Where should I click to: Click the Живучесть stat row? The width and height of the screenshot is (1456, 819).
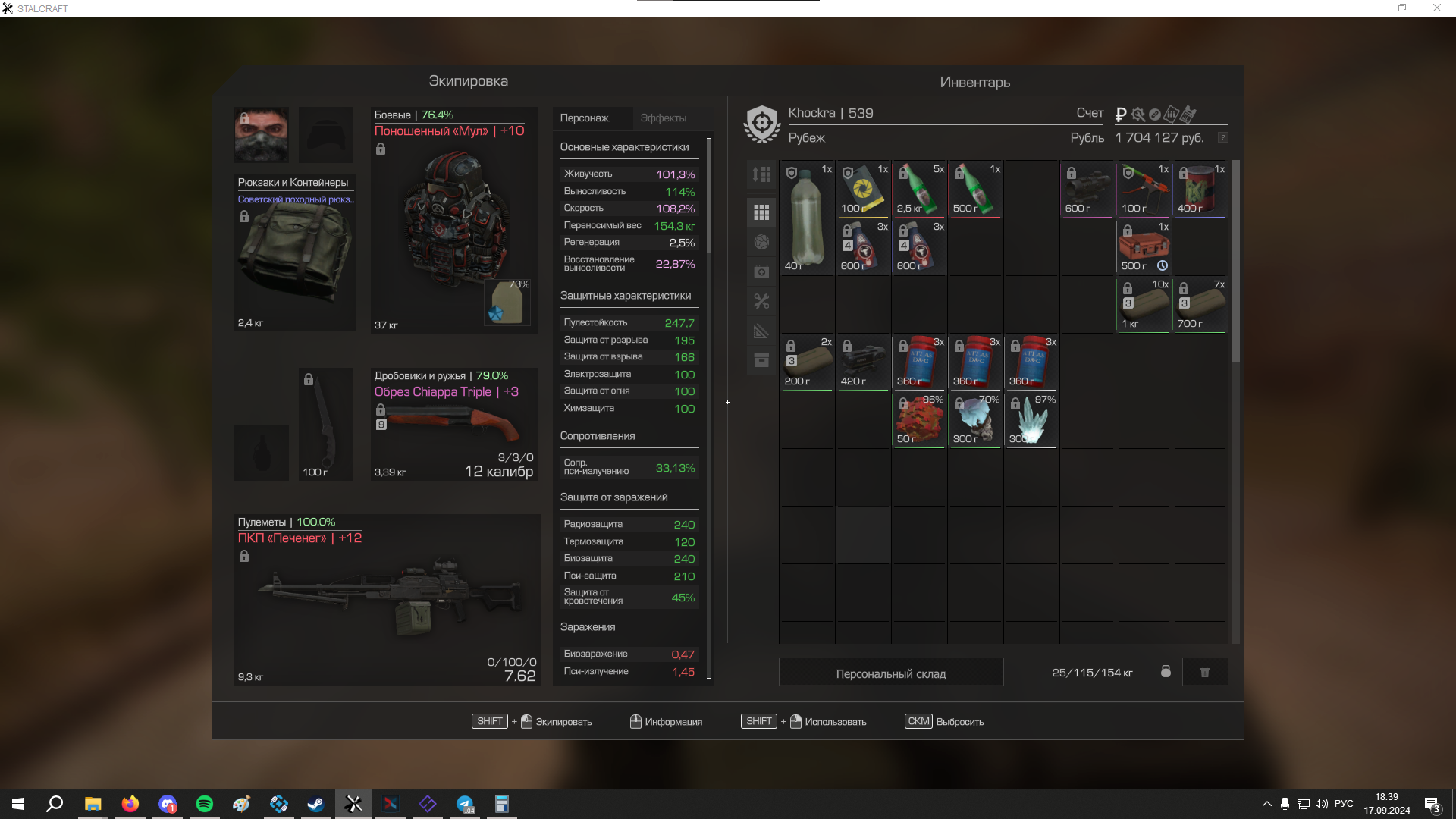tap(629, 174)
